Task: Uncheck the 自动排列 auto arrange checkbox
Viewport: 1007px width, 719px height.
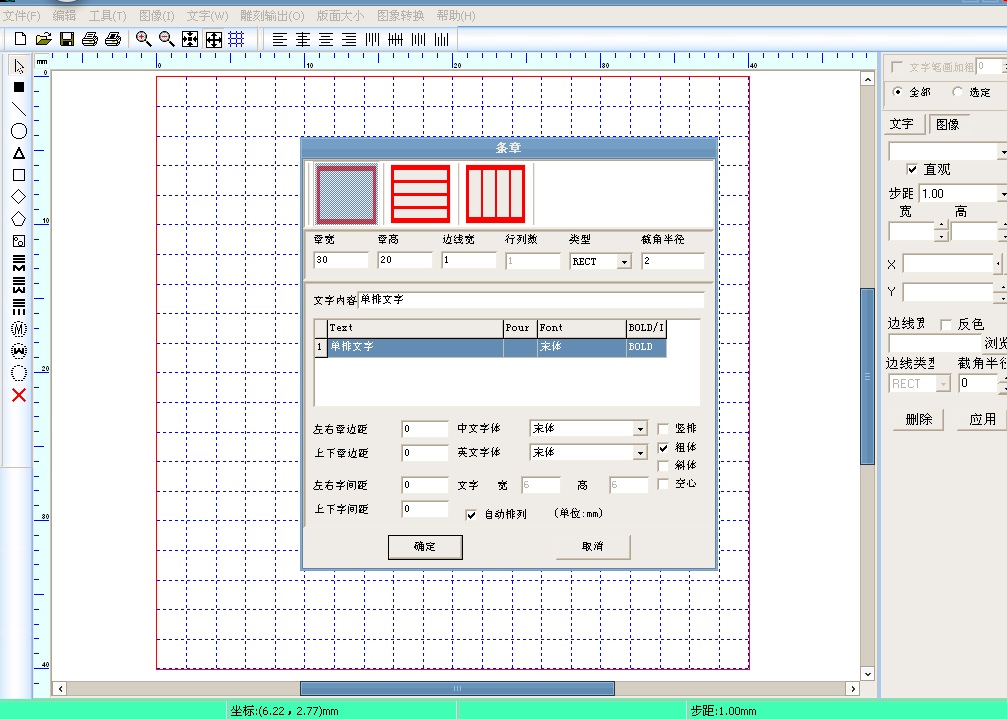Action: pos(471,515)
